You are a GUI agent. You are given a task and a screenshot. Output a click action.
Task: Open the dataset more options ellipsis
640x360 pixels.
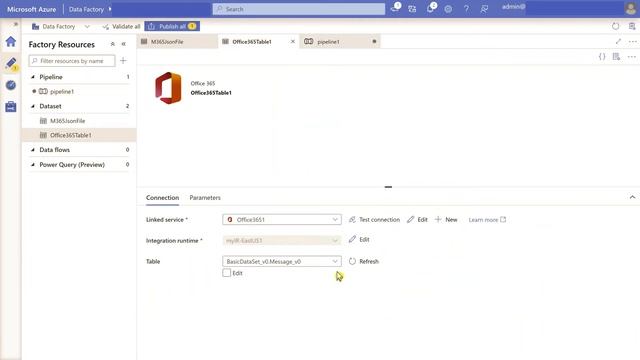tap(631, 57)
